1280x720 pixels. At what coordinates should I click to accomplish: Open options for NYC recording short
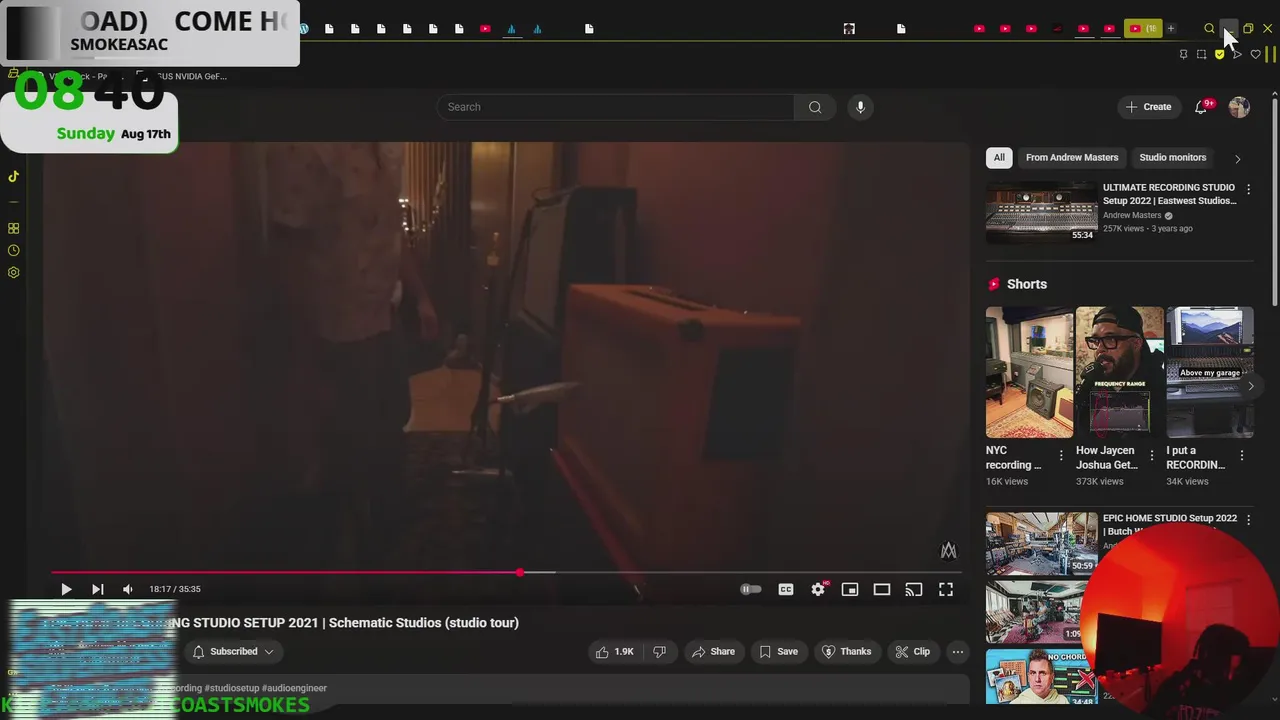click(1062, 455)
